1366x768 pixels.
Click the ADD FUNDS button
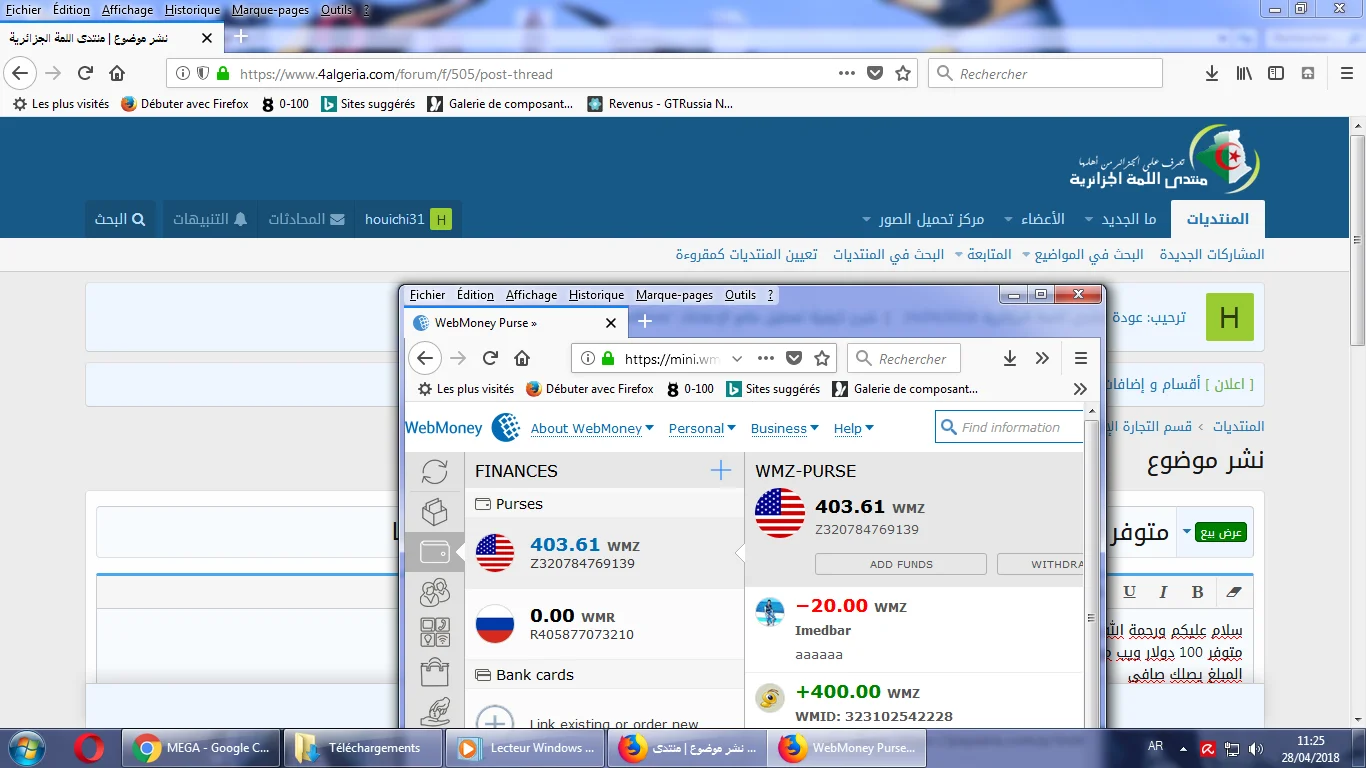pyautogui.click(x=900, y=564)
